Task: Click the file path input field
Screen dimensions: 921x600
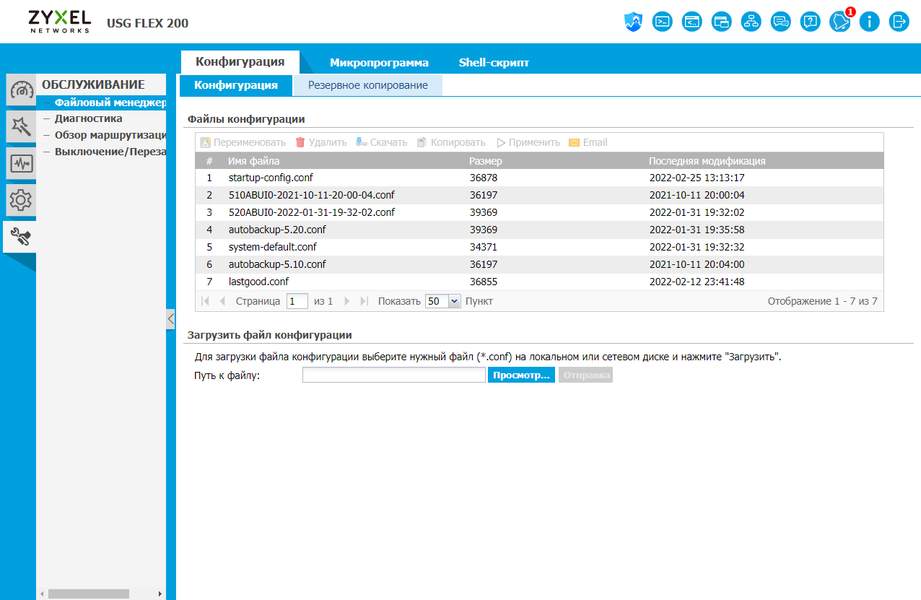Action: click(394, 375)
